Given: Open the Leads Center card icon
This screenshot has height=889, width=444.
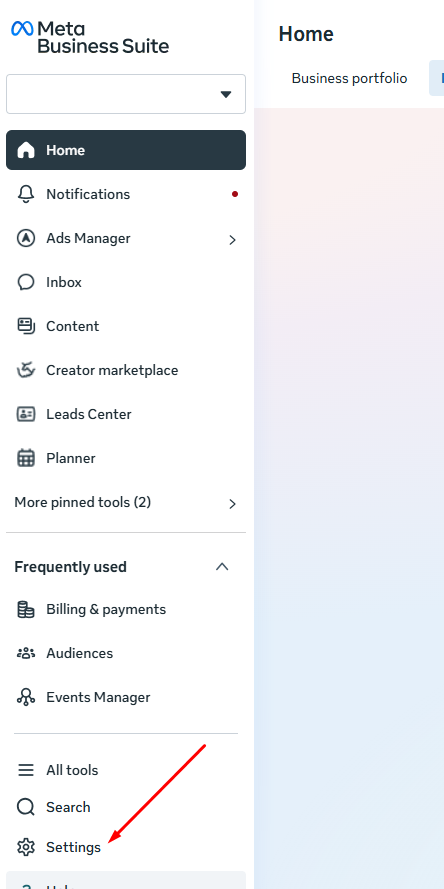Looking at the screenshot, I should 26,414.
